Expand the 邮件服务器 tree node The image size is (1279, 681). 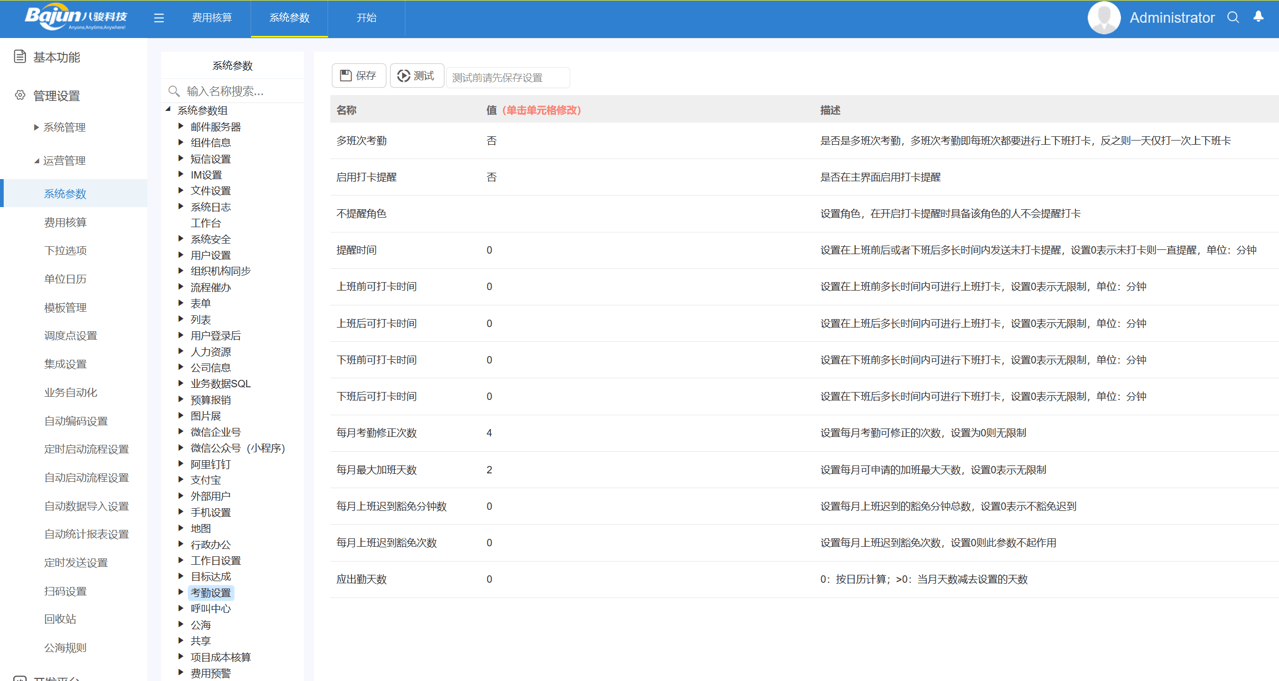pyautogui.click(x=183, y=126)
